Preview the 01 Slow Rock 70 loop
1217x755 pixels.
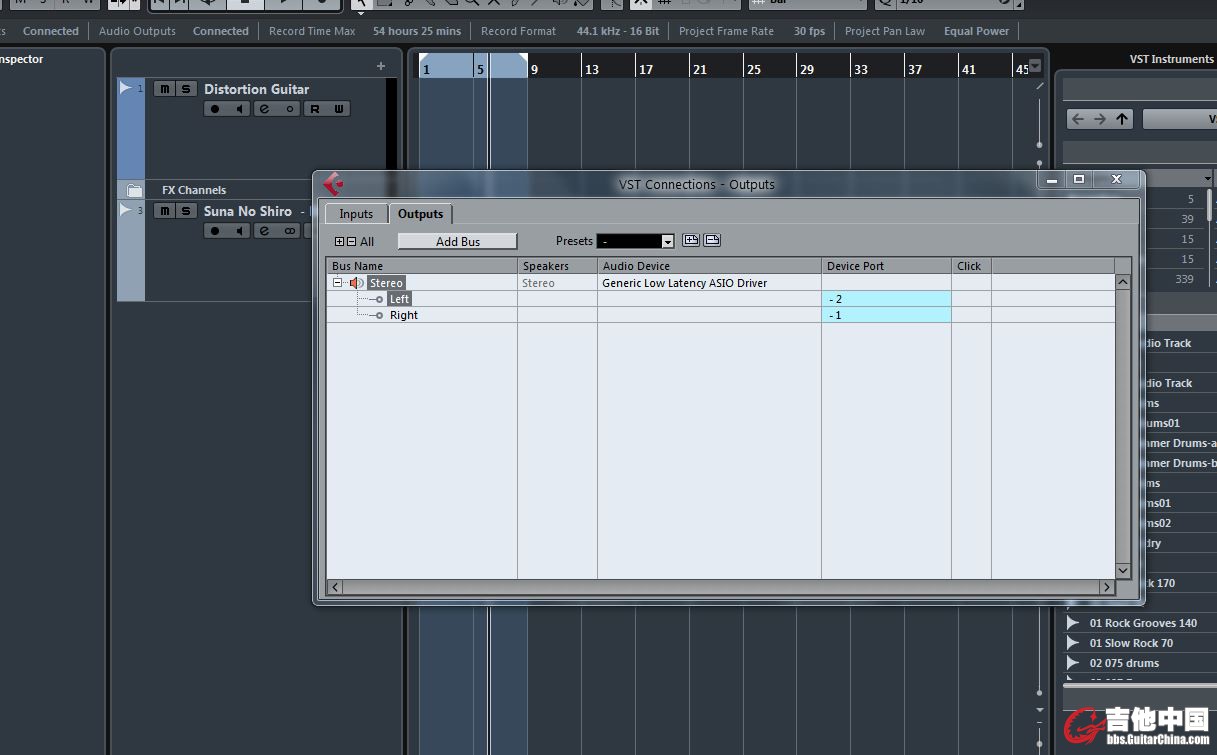[1073, 643]
